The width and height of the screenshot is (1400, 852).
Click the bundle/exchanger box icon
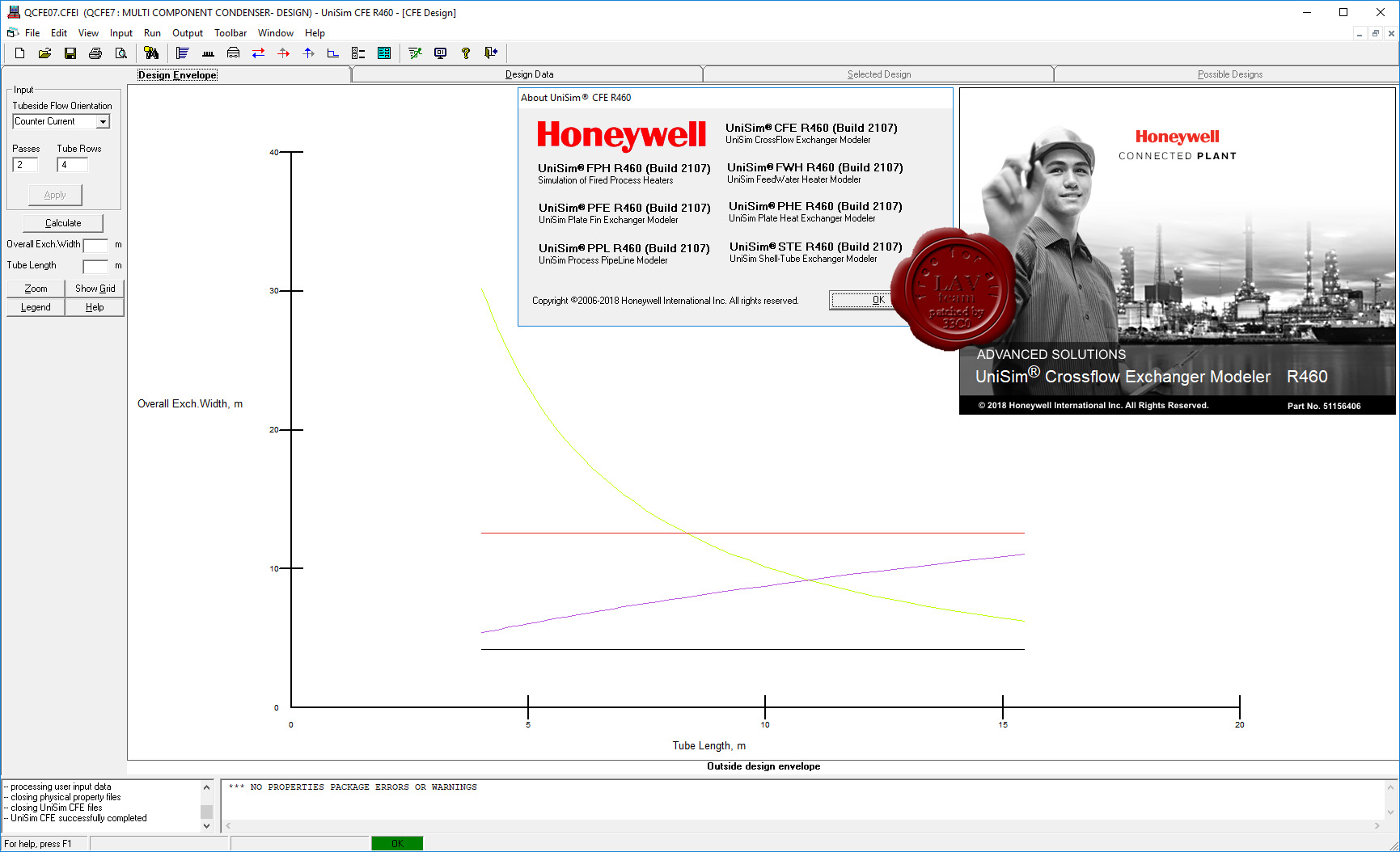[x=233, y=53]
